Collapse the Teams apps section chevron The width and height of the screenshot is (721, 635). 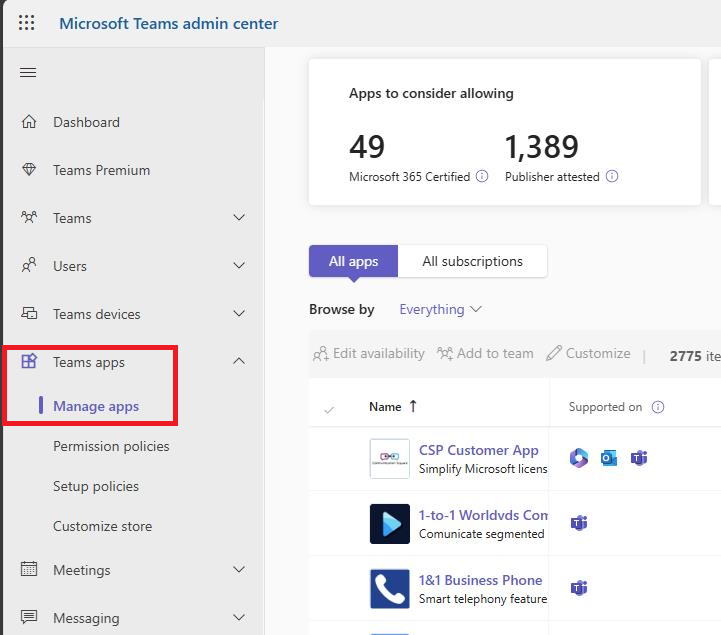pyautogui.click(x=239, y=361)
